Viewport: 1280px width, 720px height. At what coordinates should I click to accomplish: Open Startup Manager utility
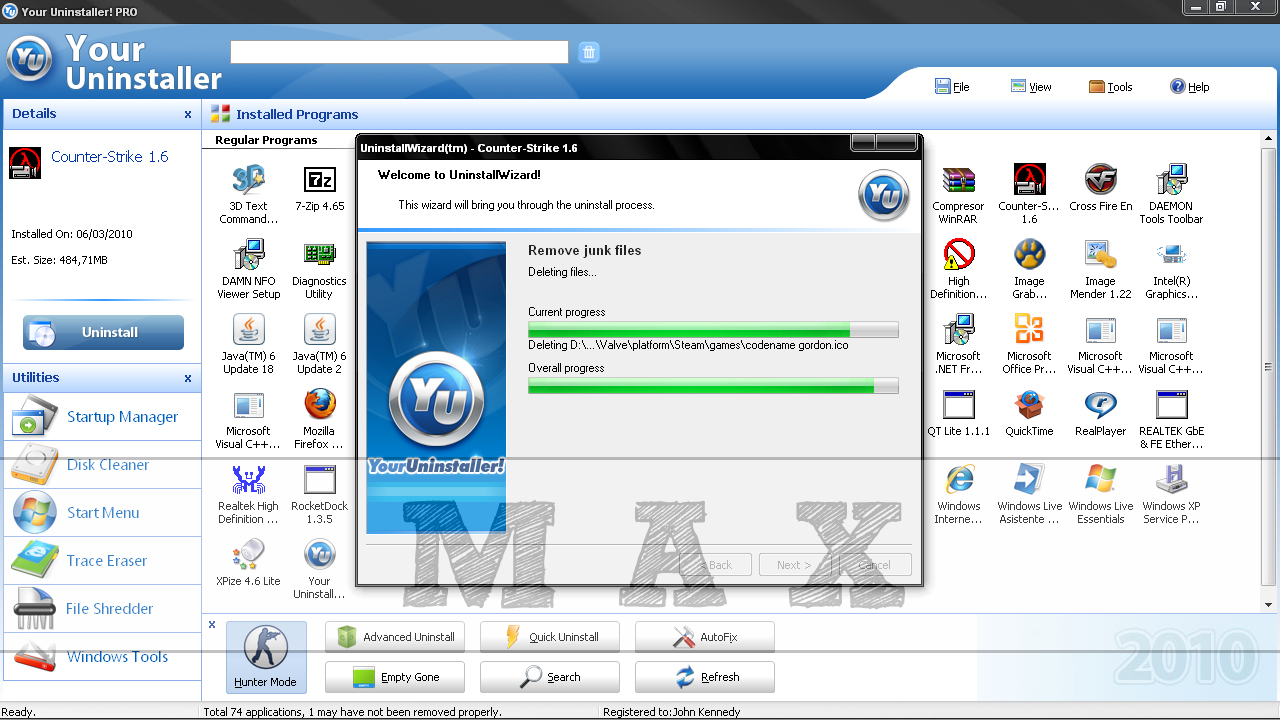(x=102, y=417)
